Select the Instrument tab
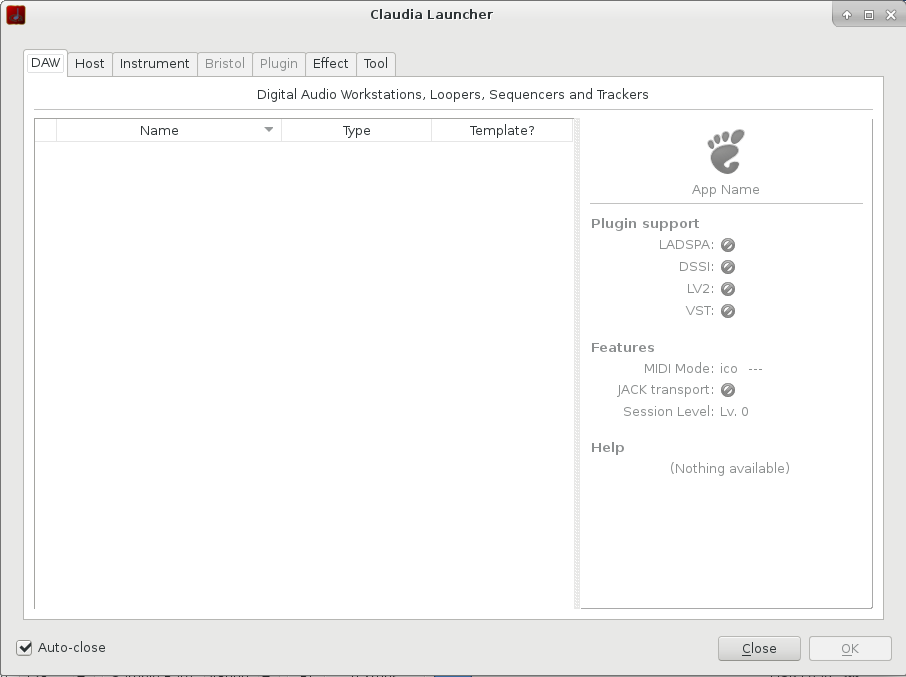 point(154,64)
